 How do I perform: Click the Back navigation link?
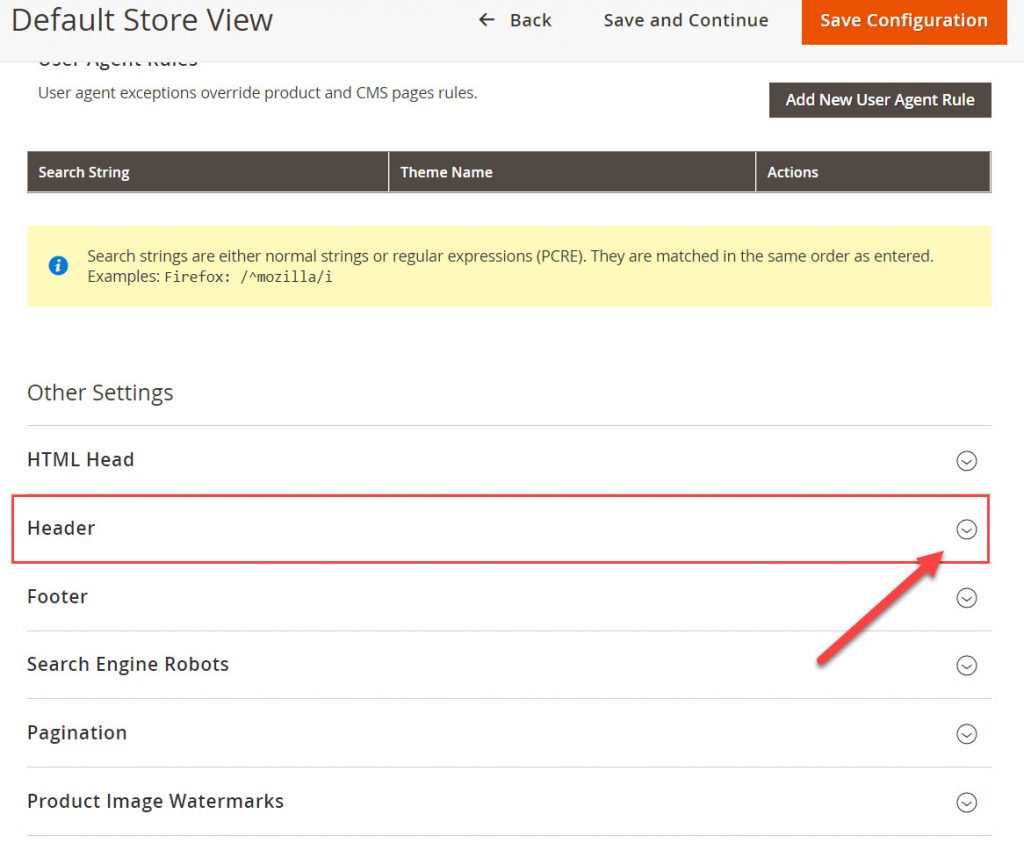(x=529, y=20)
